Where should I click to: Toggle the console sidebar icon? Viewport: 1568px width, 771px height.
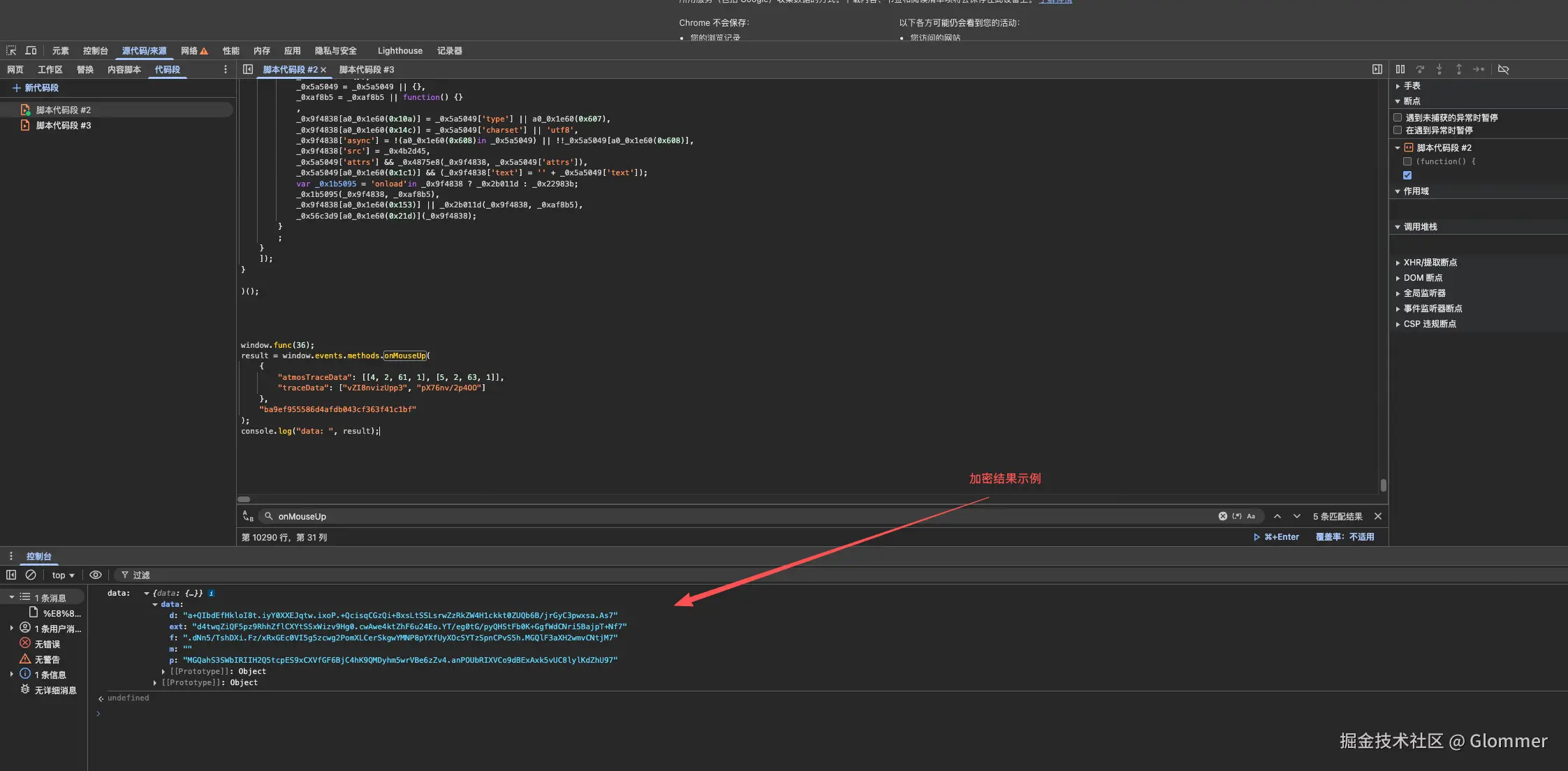coord(11,575)
